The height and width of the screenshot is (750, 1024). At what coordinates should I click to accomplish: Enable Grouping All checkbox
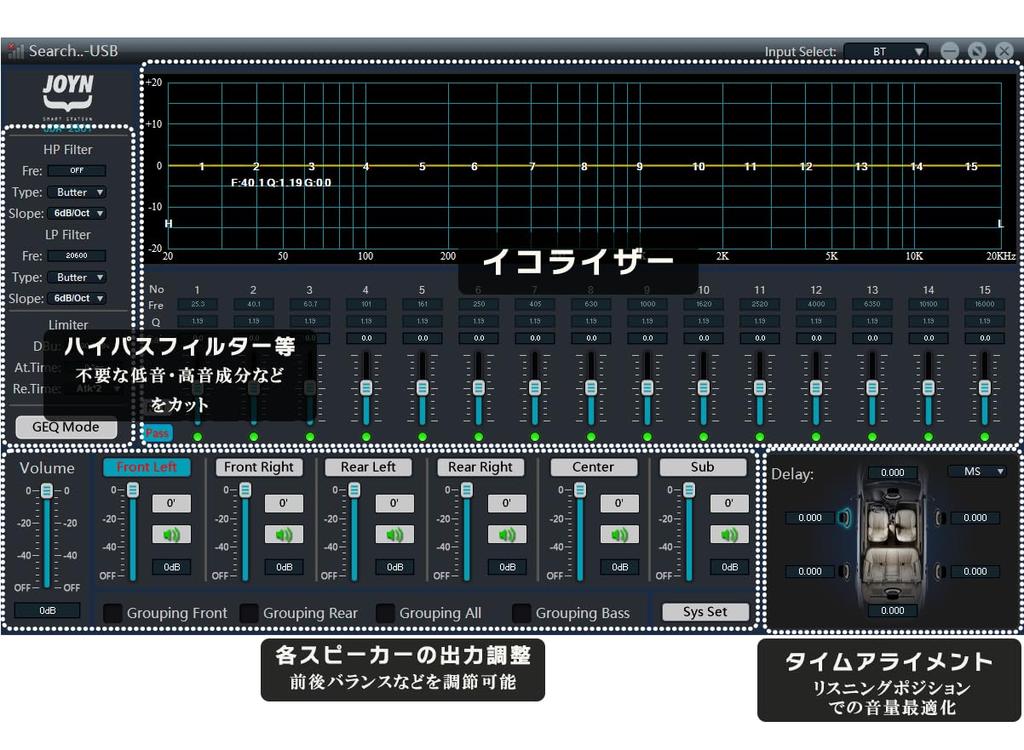click(385, 613)
